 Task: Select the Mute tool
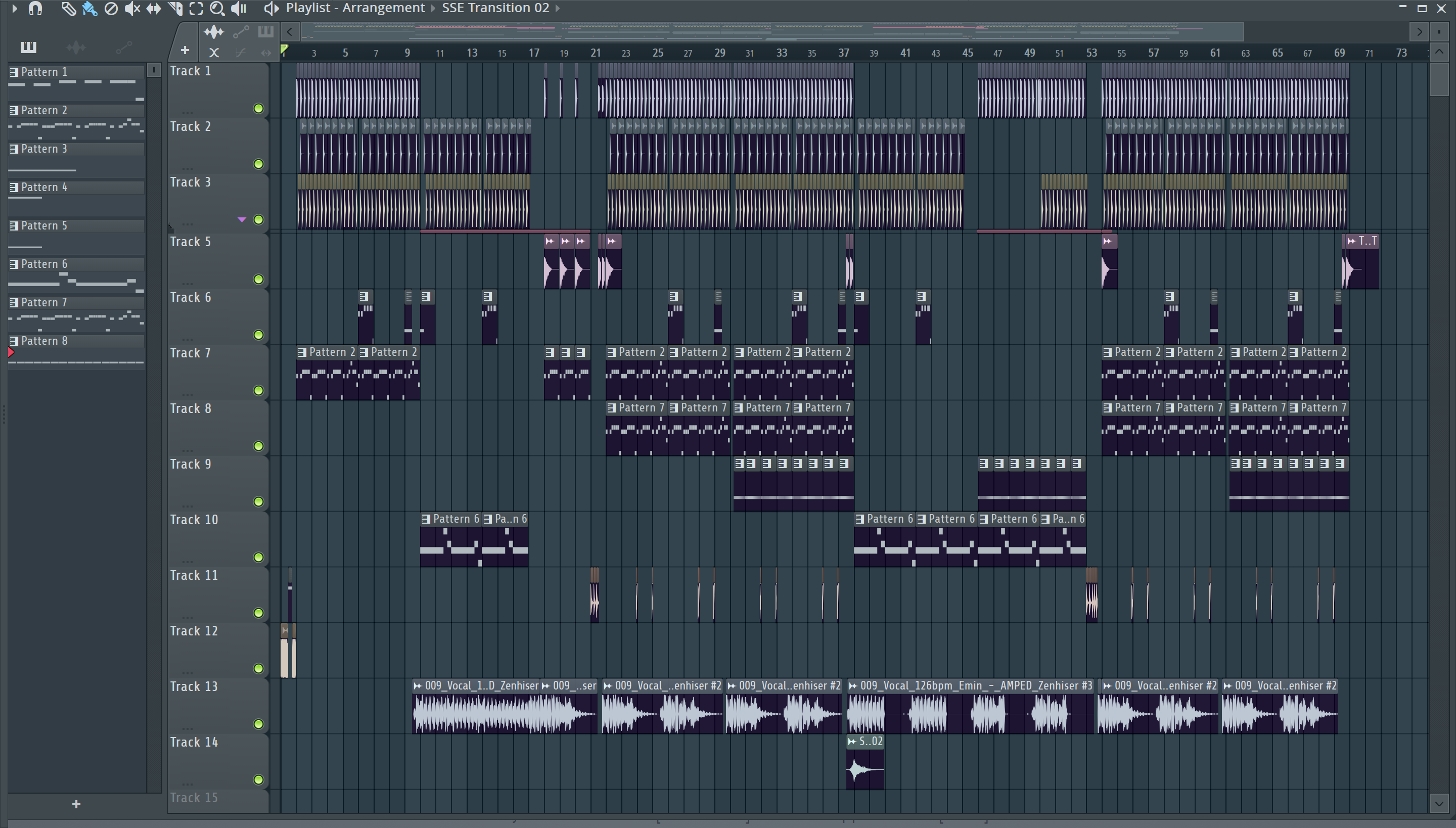click(132, 9)
